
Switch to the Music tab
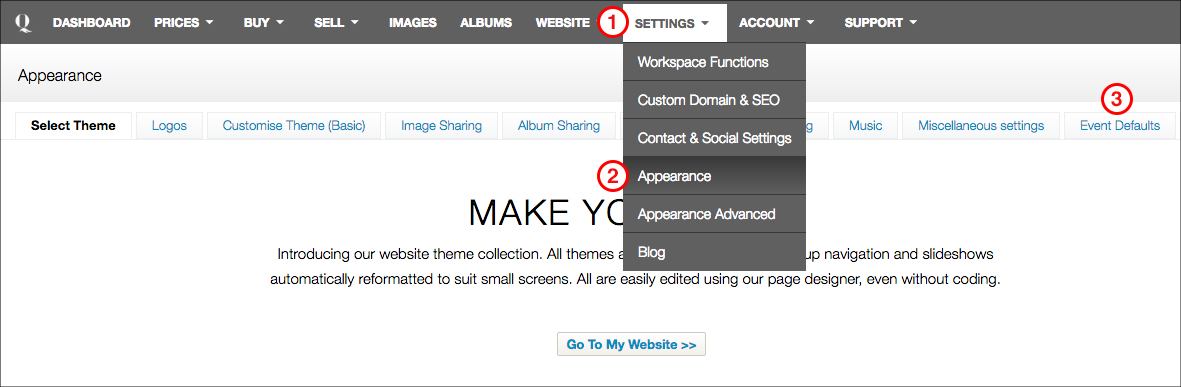coord(865,126)
